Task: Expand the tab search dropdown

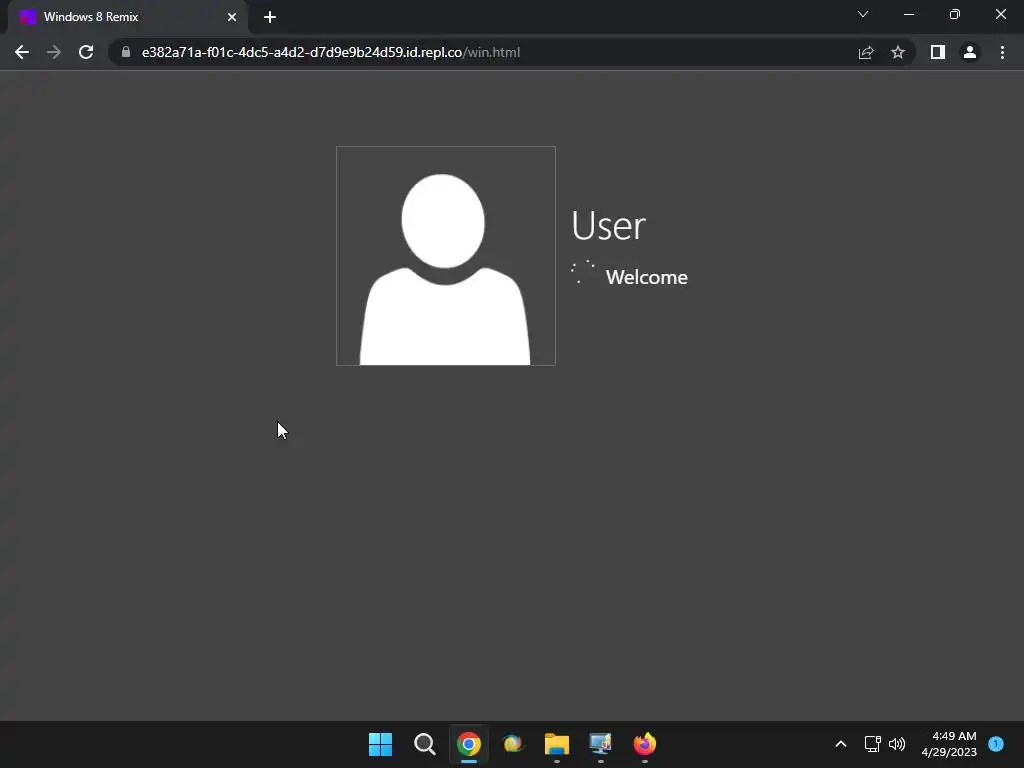Action: pos(863,14)
